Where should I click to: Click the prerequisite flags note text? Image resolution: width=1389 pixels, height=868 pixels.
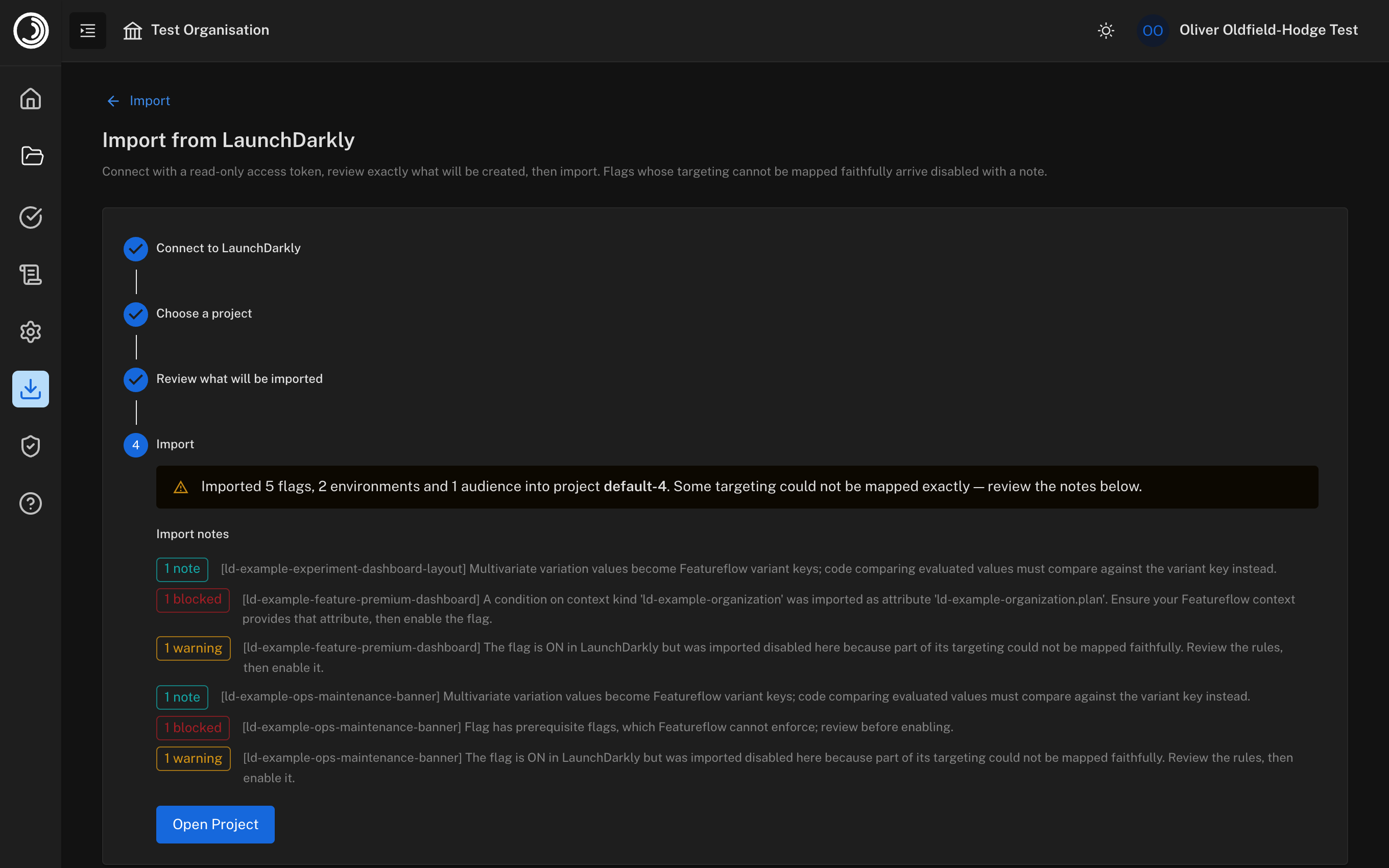(597, 728)
